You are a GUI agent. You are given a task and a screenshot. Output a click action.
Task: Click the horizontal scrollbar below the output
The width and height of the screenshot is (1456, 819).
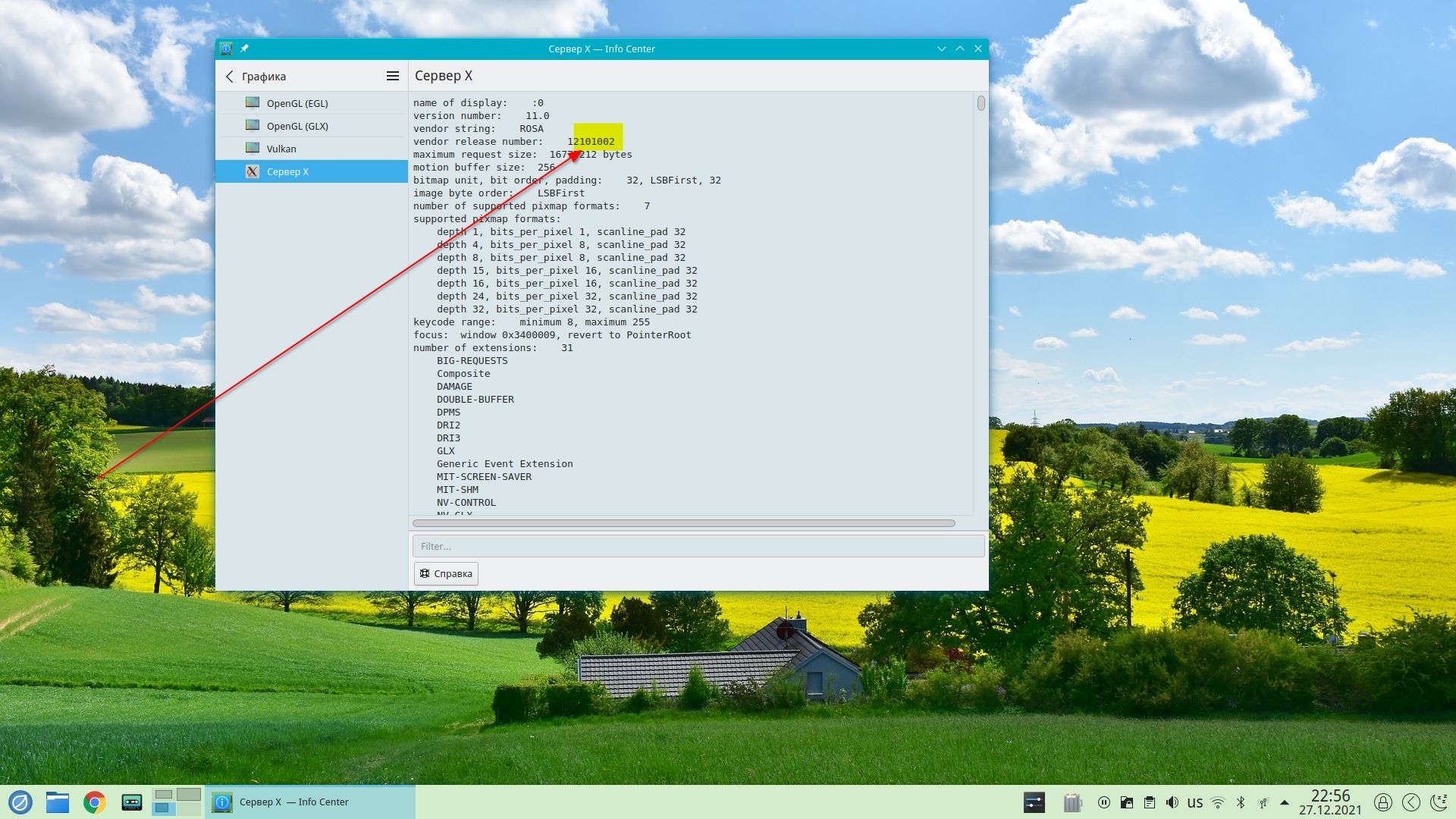pyautogui.click(x=682, y=523)
